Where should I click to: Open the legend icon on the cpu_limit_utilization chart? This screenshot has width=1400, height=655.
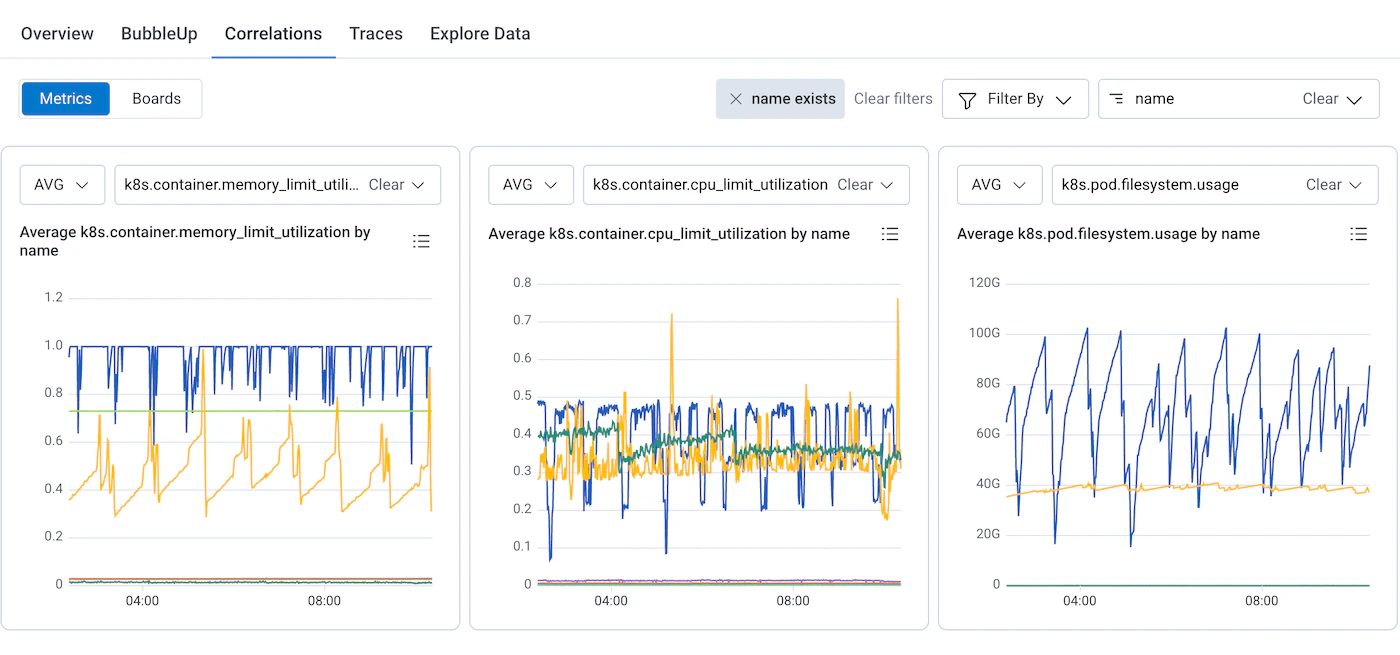890,234
